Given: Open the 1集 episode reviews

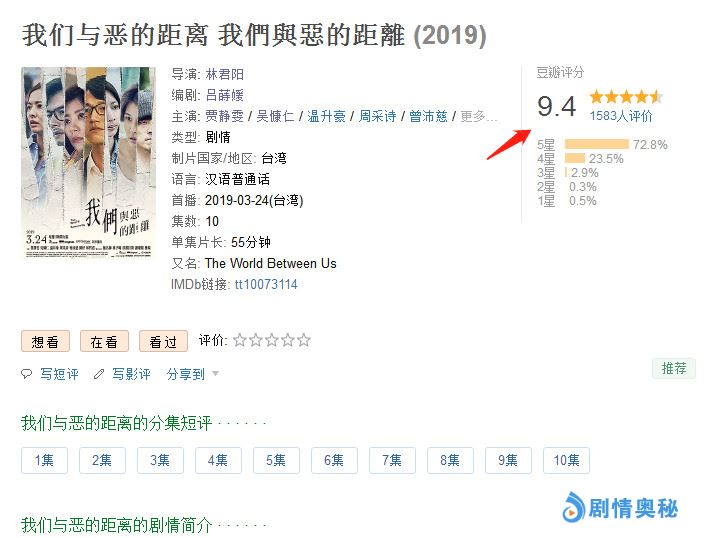Looking at the screenshot, I should tap(44, 460).
